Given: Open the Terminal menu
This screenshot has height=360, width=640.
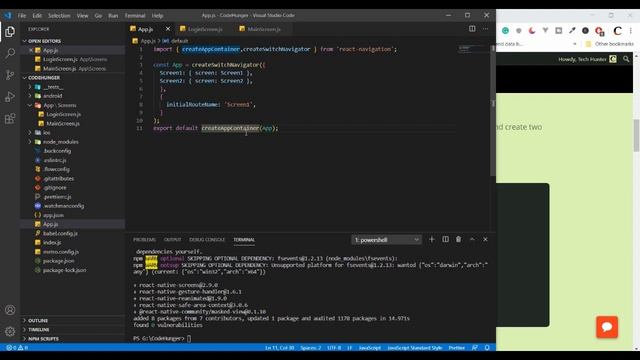Looking at the screenshot, I should [x=135, y=16].
